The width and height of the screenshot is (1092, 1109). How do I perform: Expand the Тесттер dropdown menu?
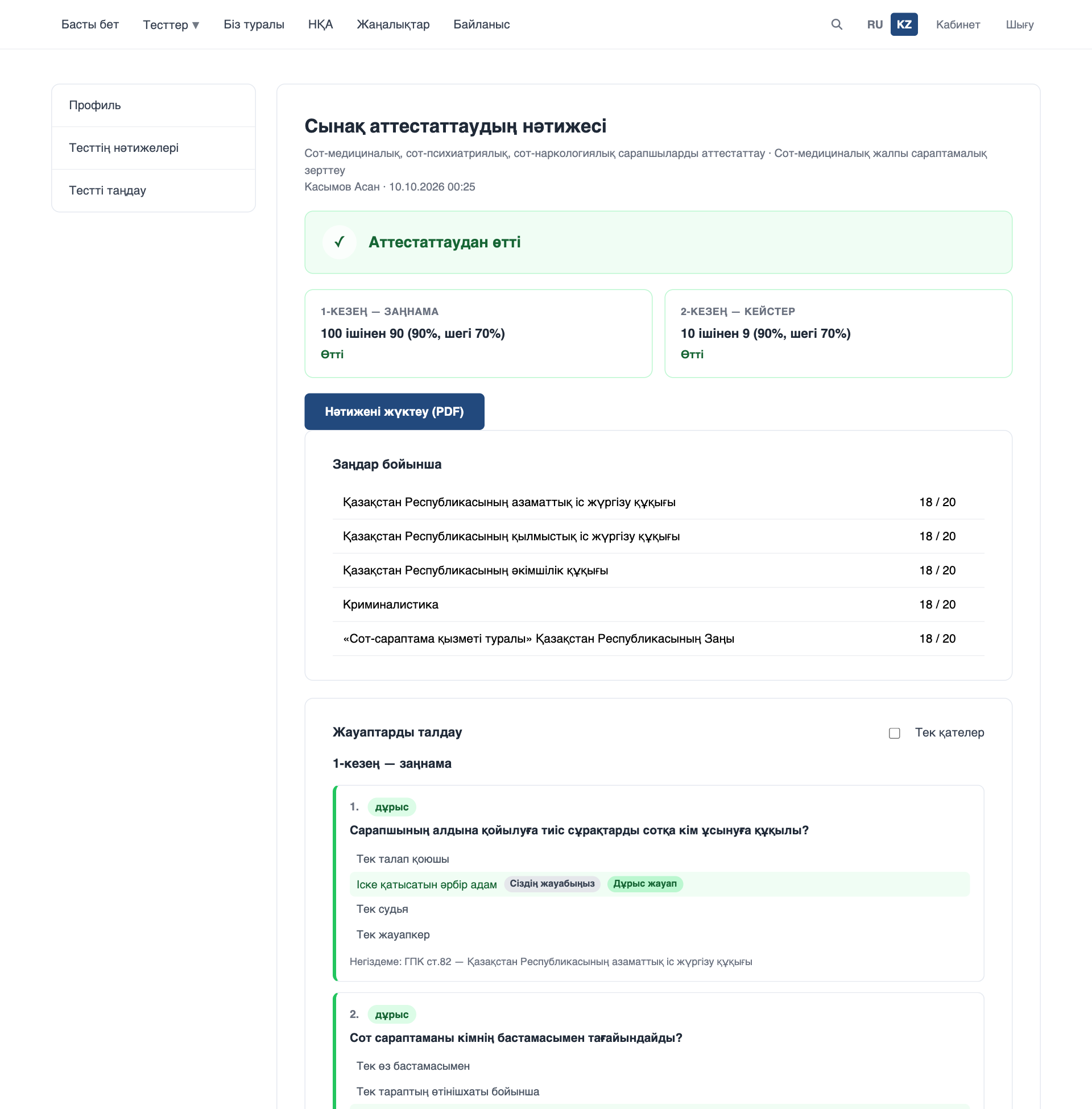point(171,24)
